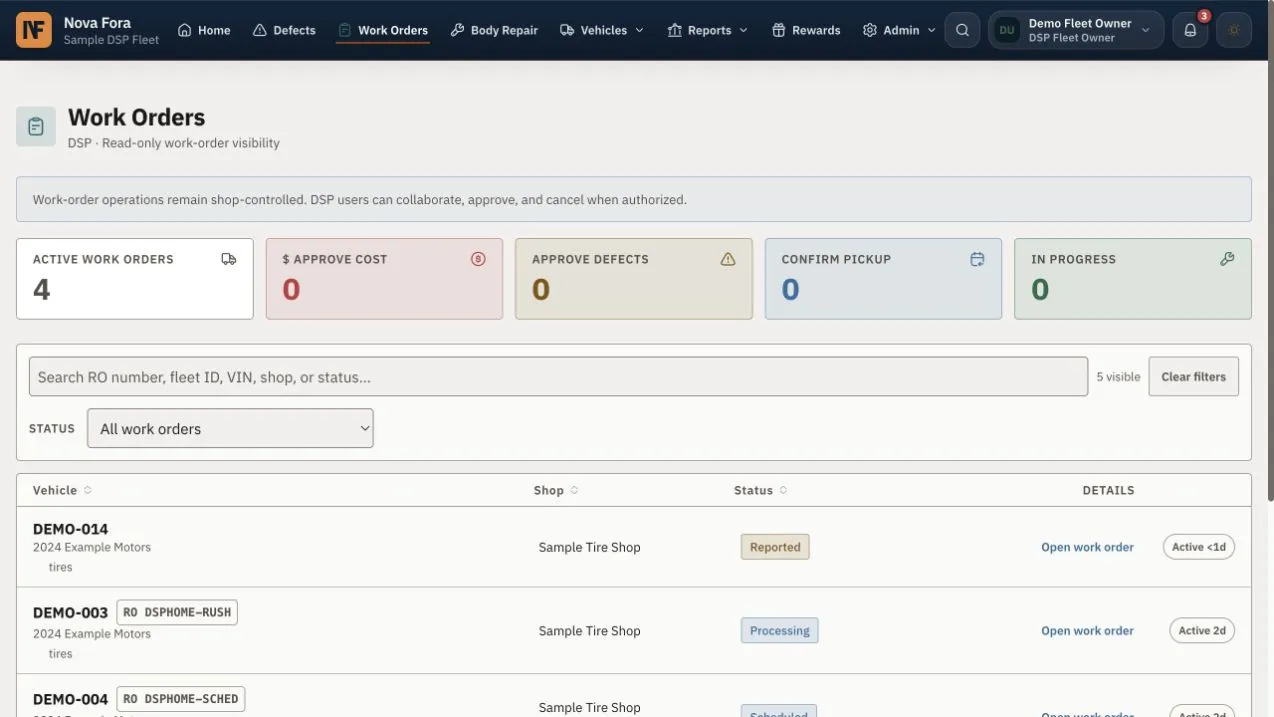The image size is (1274, 717).
Task: Open the Status All work orders dropdown
Action: (230, 428)
